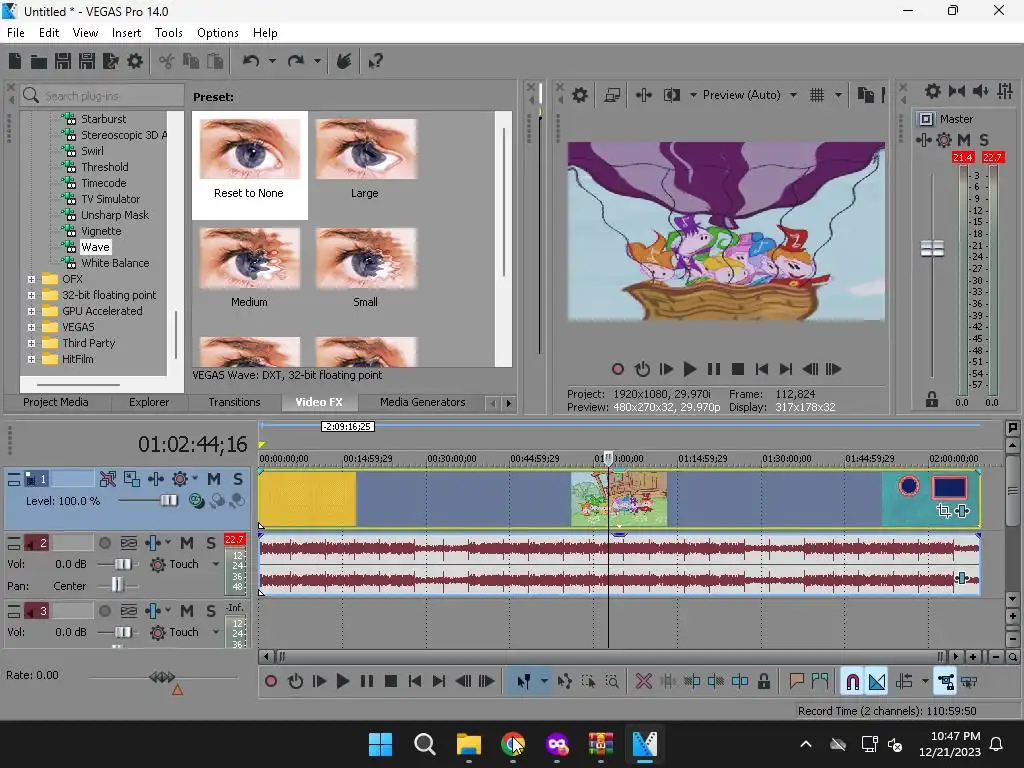Expand the OFX folder
This screenshot has height=768, width=1024.
tap(31, 279)
